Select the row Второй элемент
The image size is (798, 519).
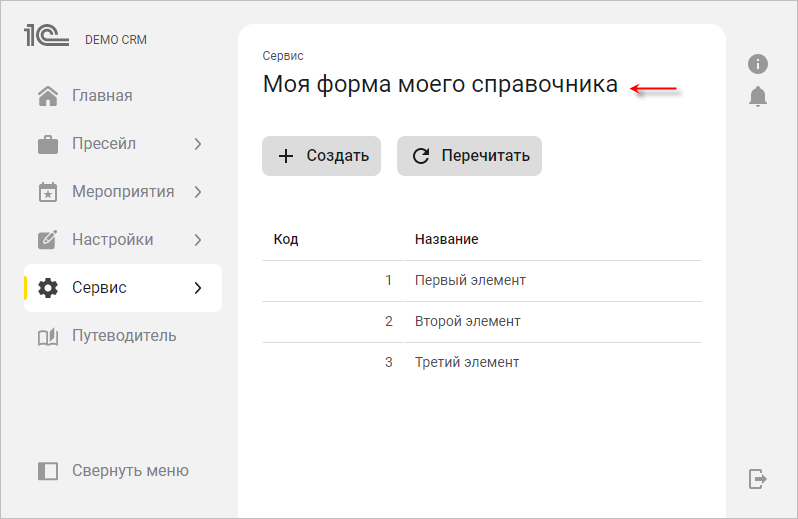click(482, 322)
